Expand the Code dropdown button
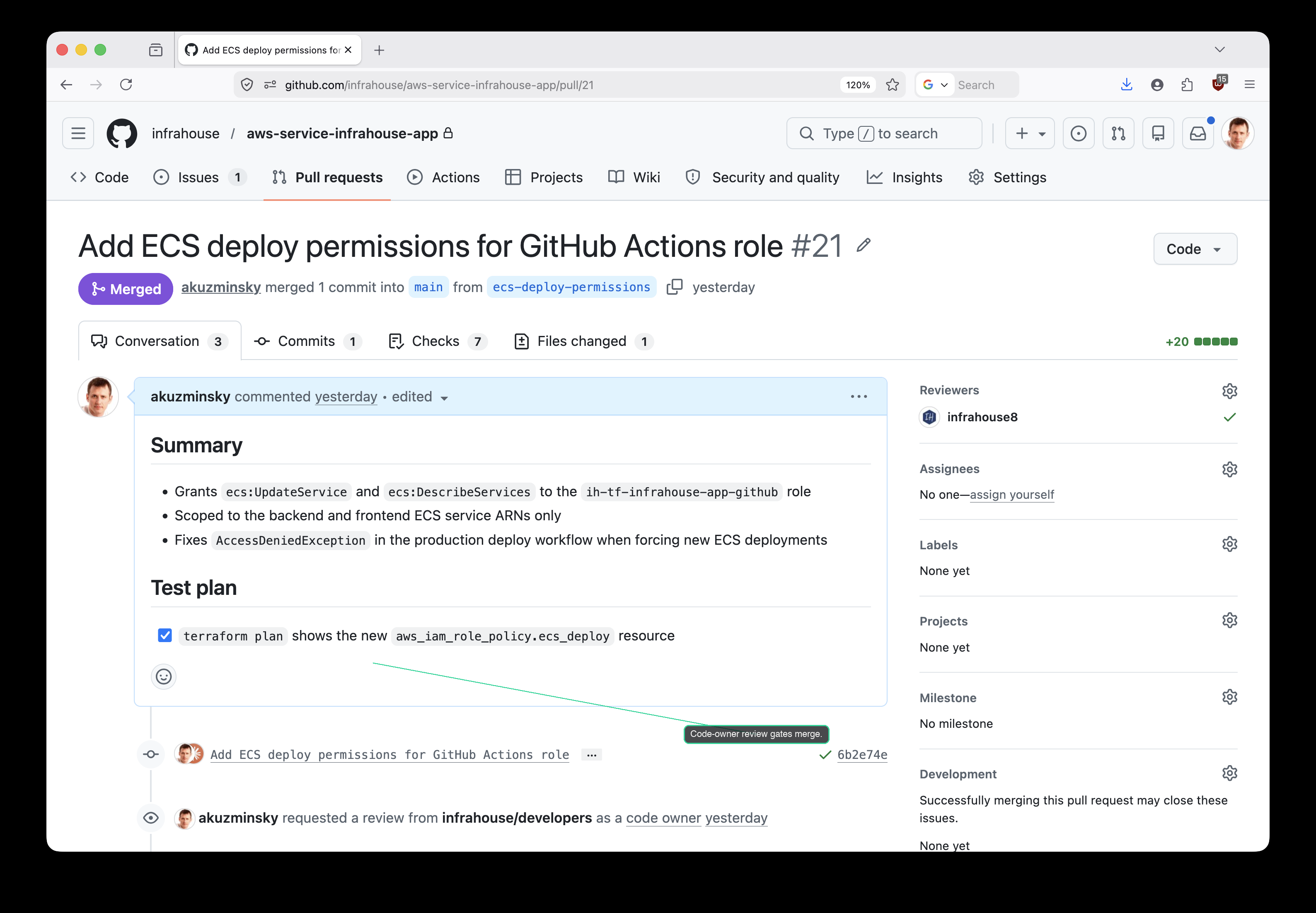 coord(1195,249)
